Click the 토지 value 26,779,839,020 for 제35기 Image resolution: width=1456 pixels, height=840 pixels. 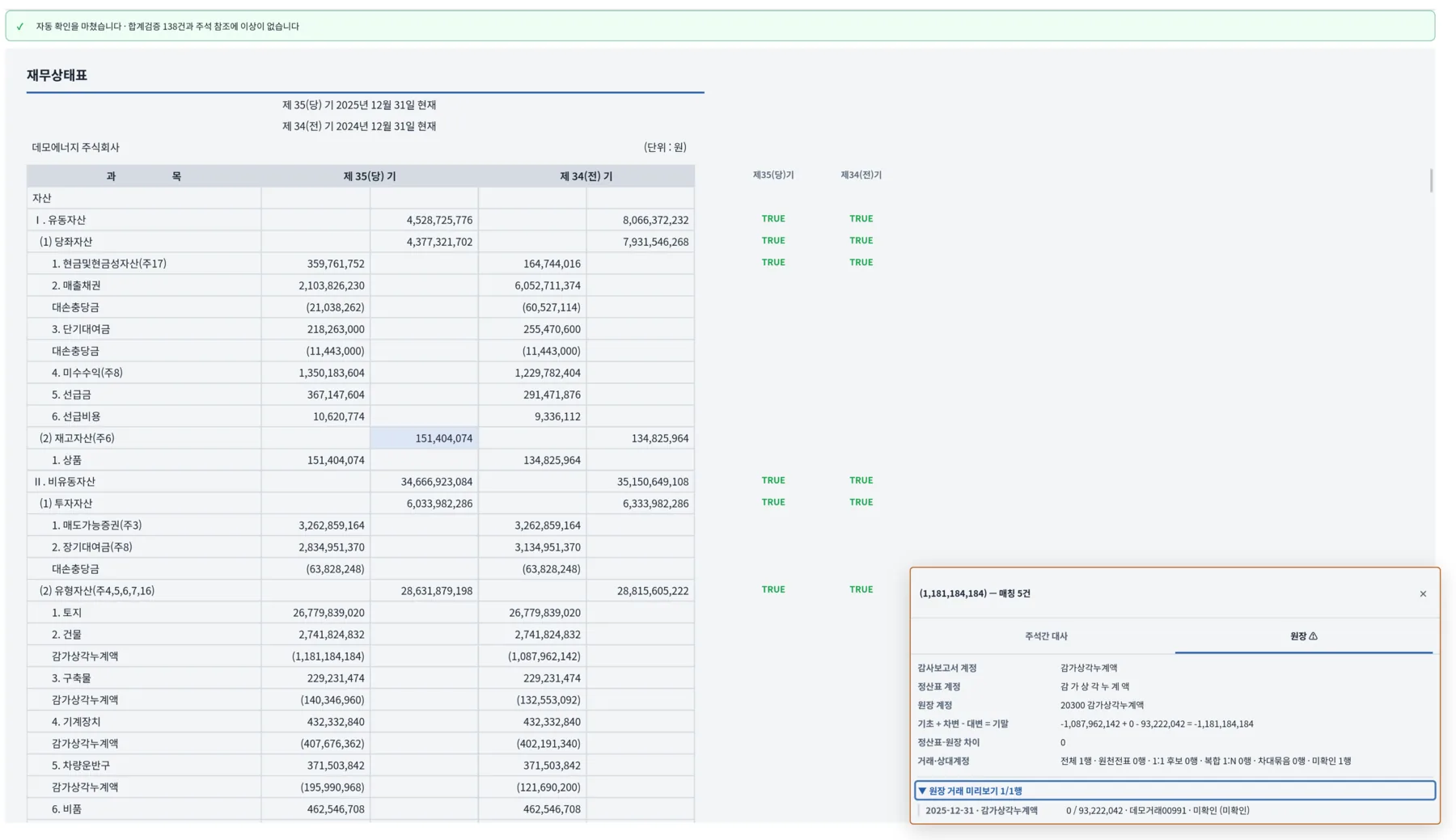pos(328,613)
